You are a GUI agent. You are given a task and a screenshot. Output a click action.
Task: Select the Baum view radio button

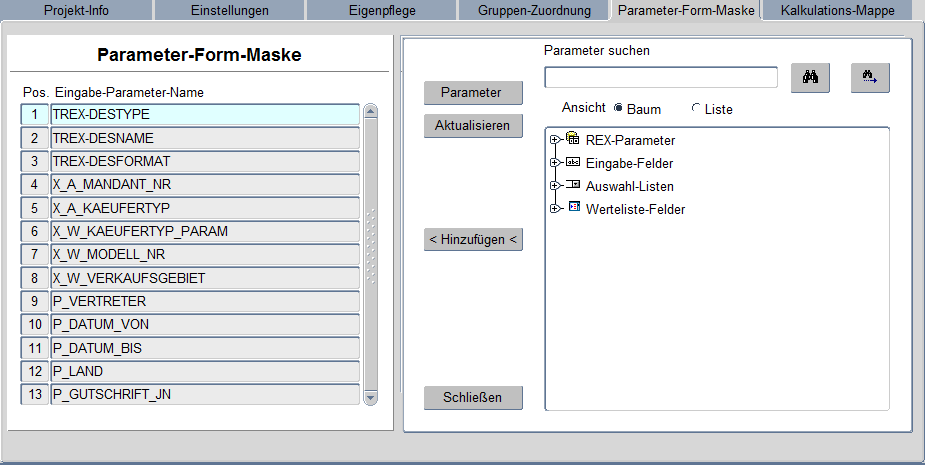coord(618,109)
